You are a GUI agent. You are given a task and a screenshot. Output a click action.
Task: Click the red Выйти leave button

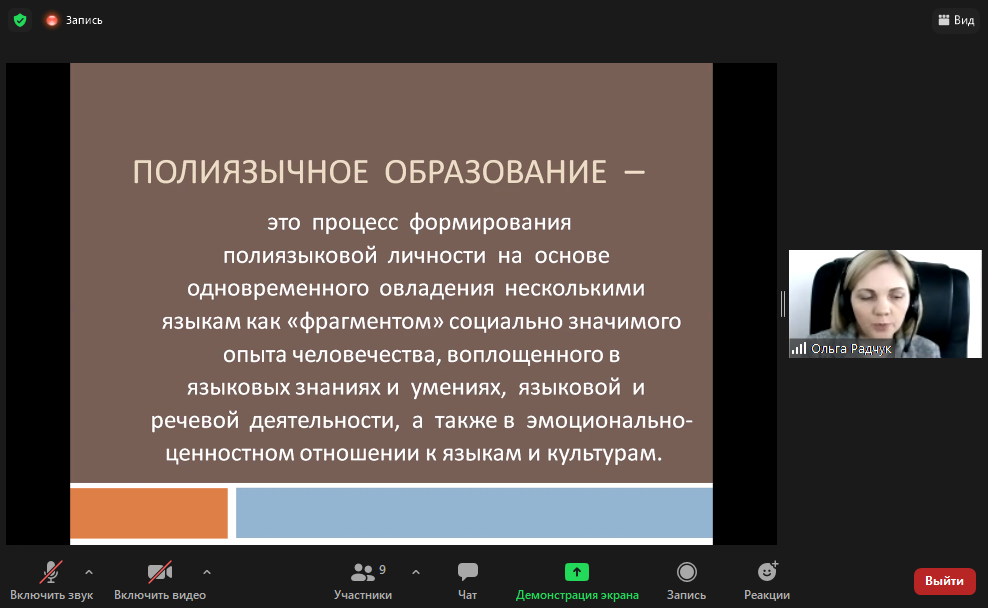[945, 581]
